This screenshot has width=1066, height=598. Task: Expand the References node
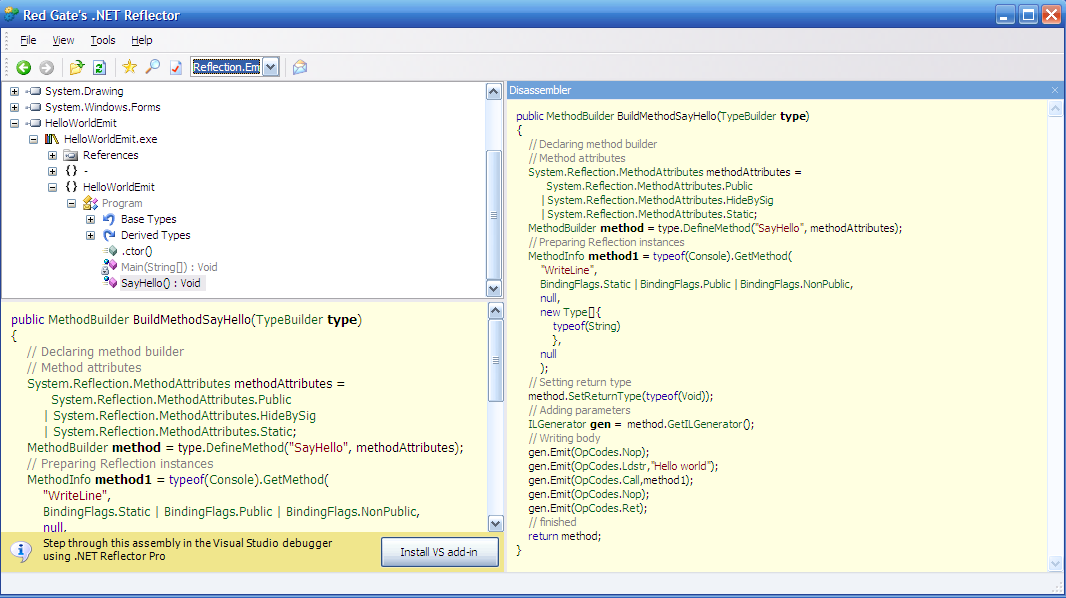click(52, 156)
